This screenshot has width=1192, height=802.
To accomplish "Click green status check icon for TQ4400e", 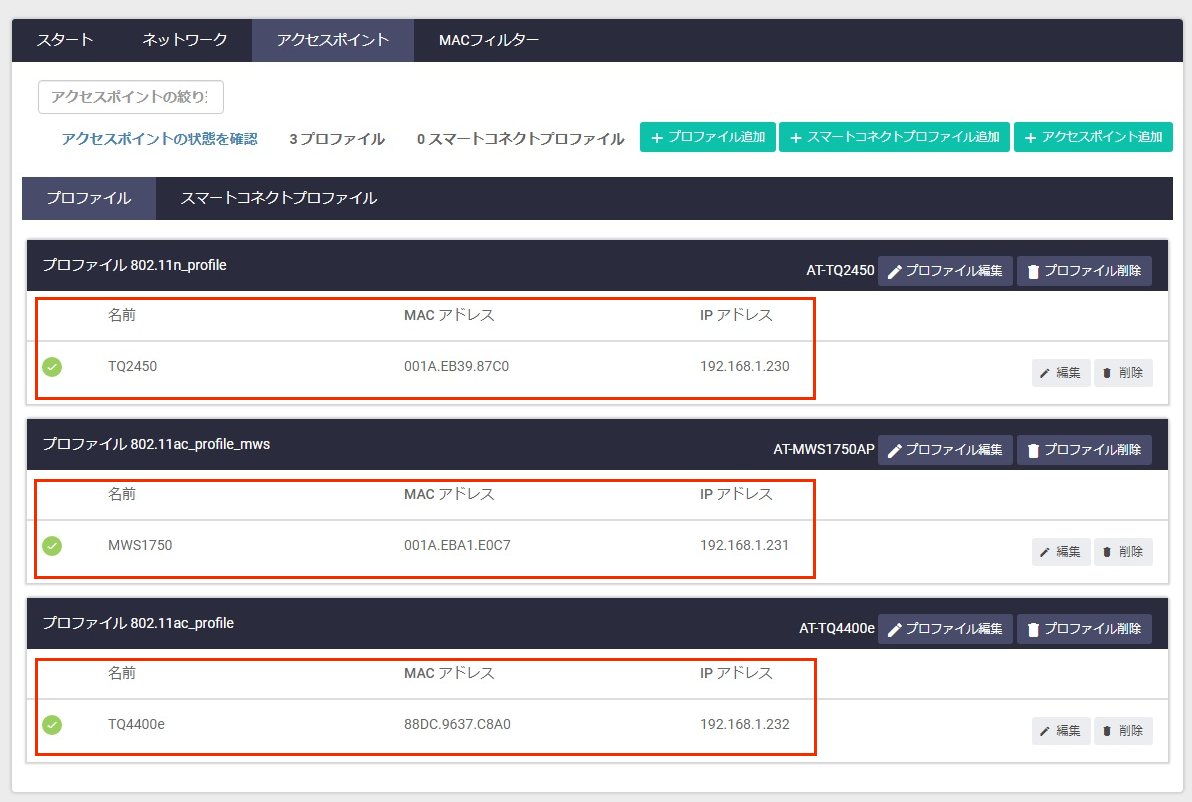I will click(52, 724).
